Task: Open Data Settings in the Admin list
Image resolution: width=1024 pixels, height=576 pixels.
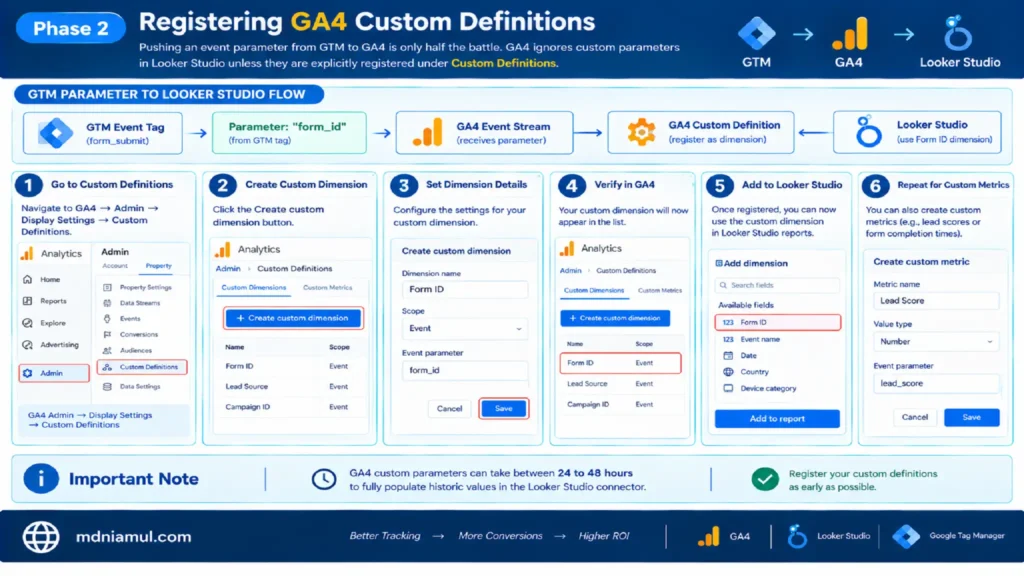Action: 132,387
